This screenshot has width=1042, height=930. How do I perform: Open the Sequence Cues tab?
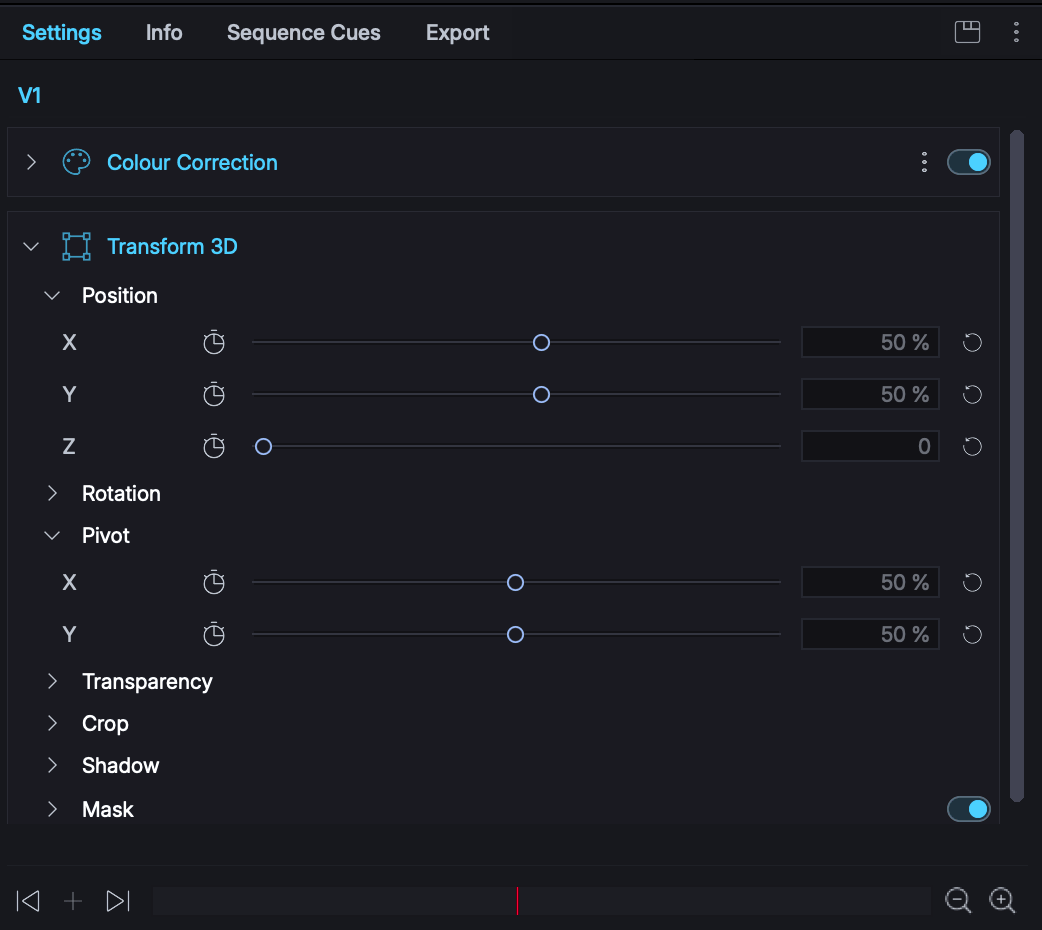pyautogui.click(x=304, y=33)
